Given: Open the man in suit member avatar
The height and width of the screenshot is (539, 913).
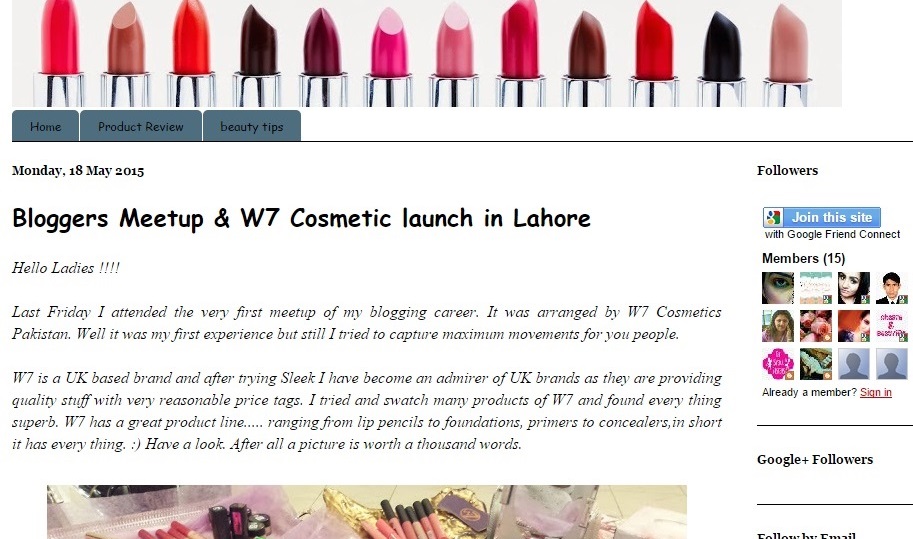Looking at the screenshot, I should tap(891, 288).
